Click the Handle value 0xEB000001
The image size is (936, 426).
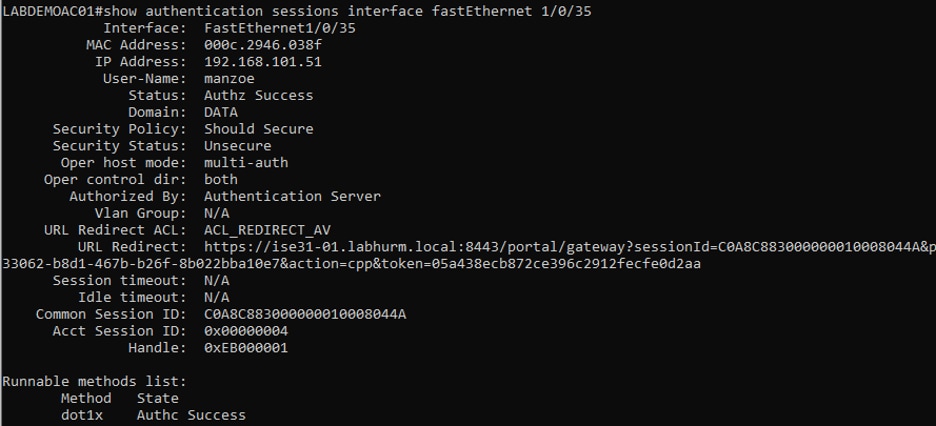[246, 347]
